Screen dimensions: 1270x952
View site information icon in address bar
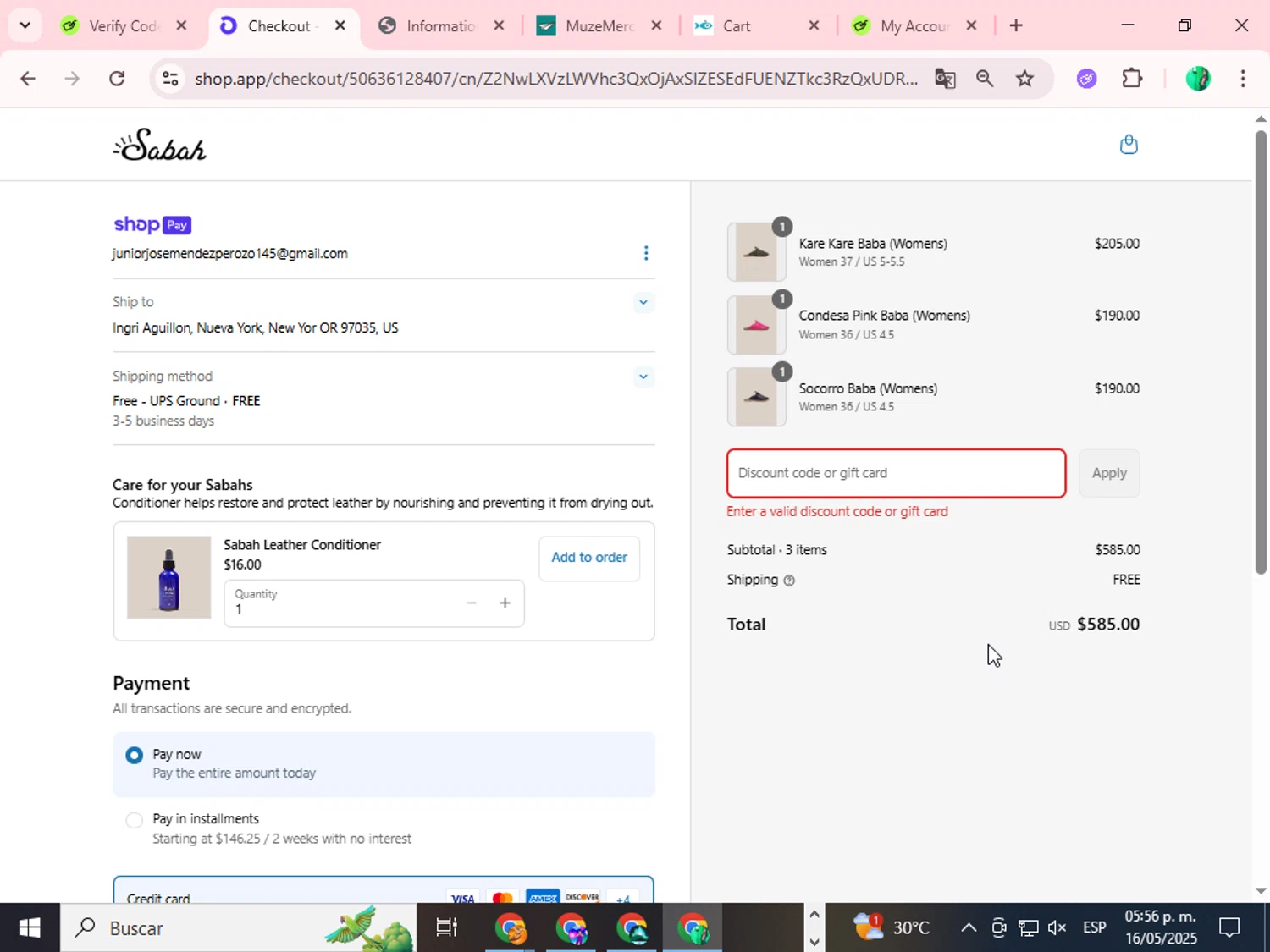click(x=170, y=79)
